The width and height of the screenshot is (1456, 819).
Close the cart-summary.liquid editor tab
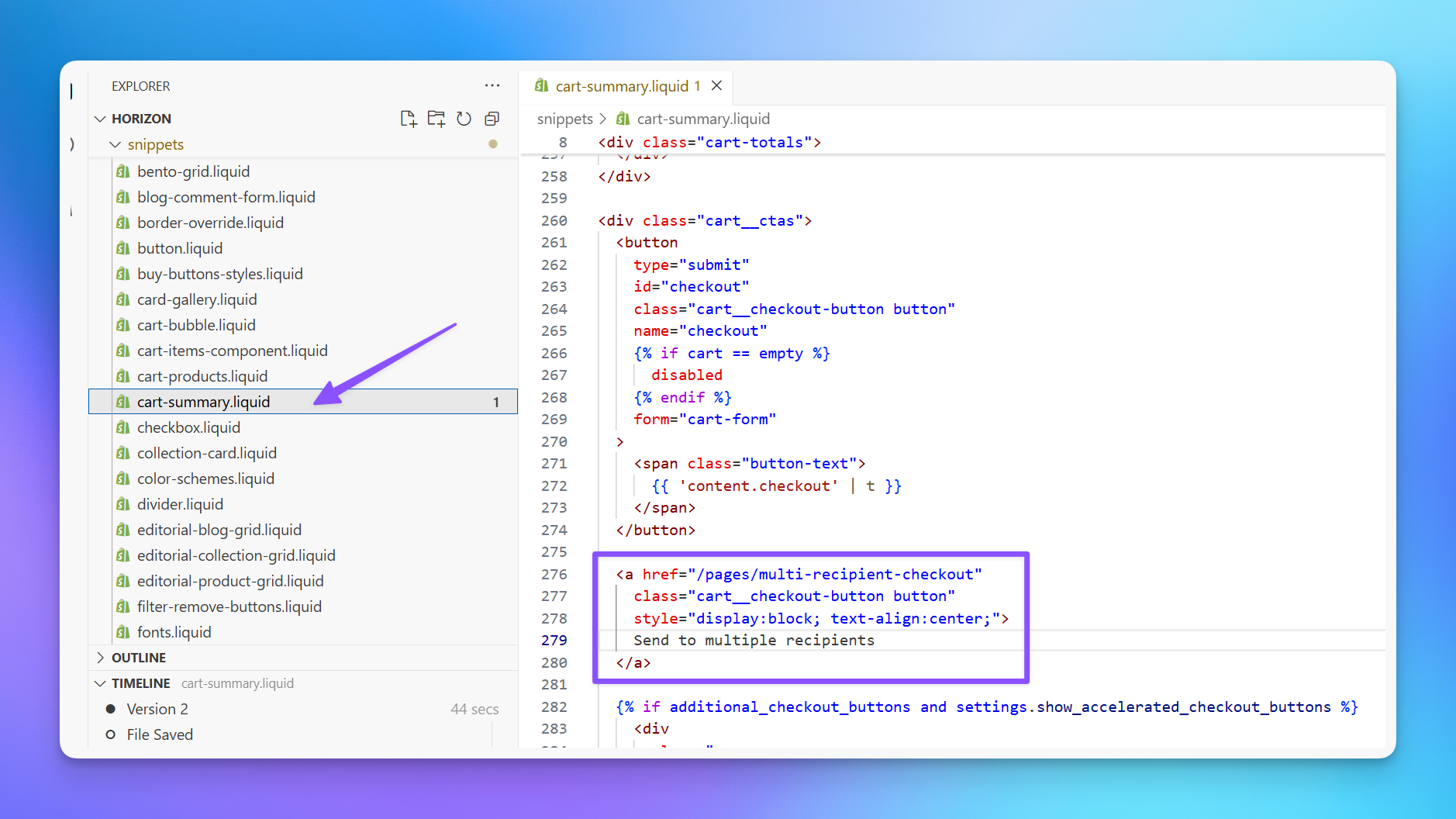coord(717,85)
